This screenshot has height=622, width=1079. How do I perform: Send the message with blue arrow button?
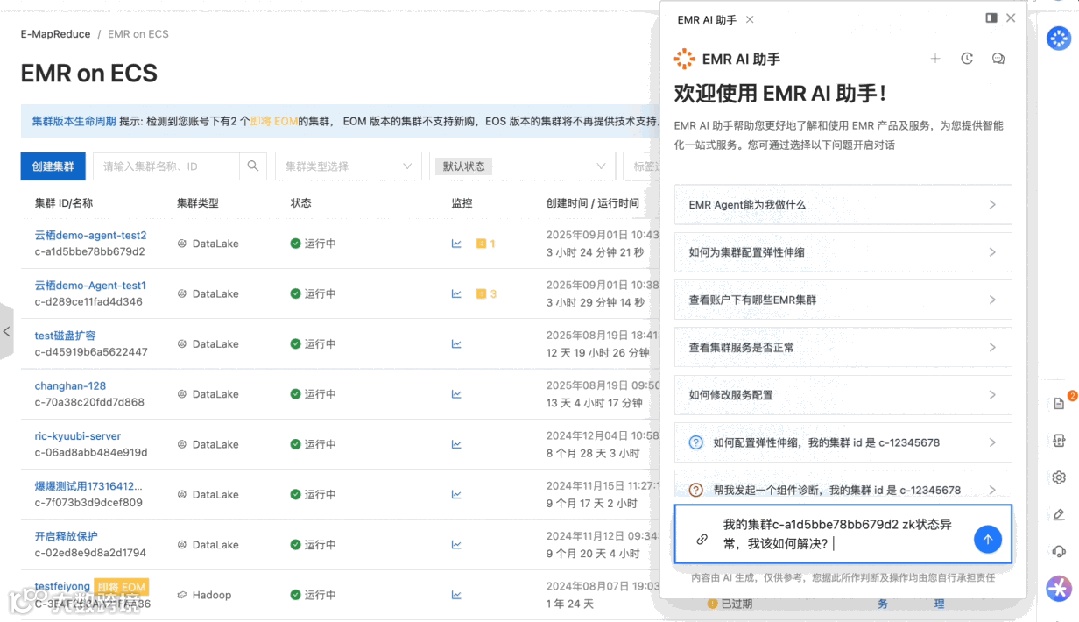[x=987, y=539]
